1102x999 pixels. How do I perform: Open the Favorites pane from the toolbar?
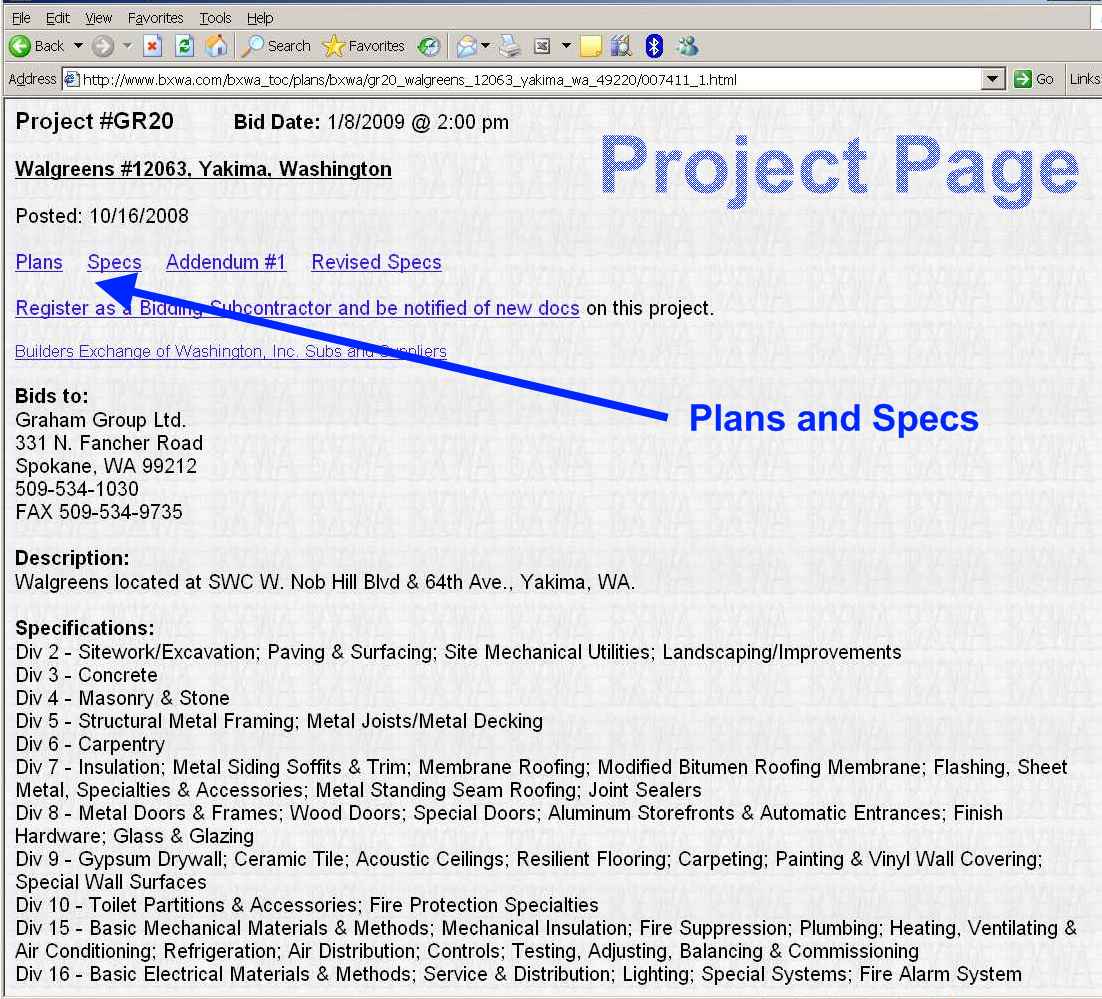363,46
